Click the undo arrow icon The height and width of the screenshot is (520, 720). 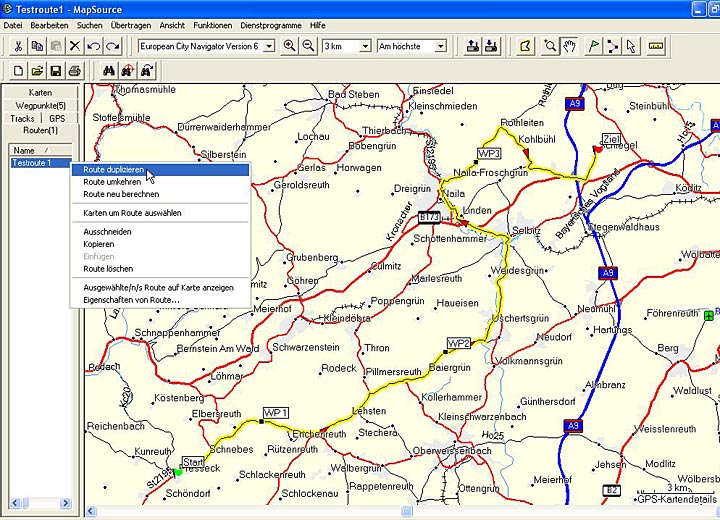[x=93, y=46]
